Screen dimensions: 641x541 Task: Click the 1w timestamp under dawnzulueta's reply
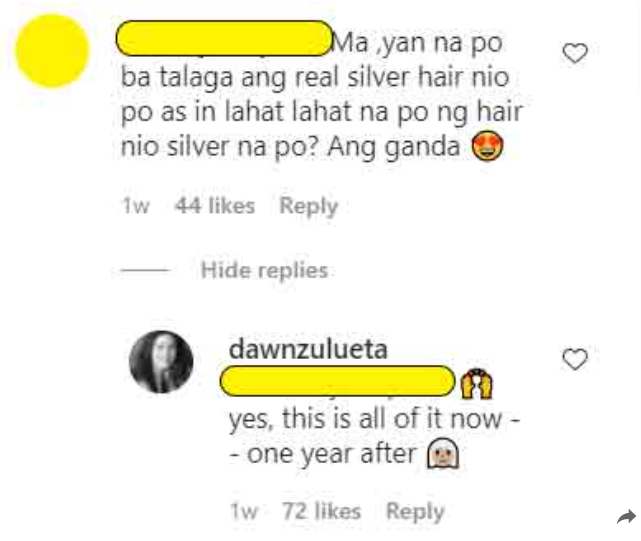point(244,511)
